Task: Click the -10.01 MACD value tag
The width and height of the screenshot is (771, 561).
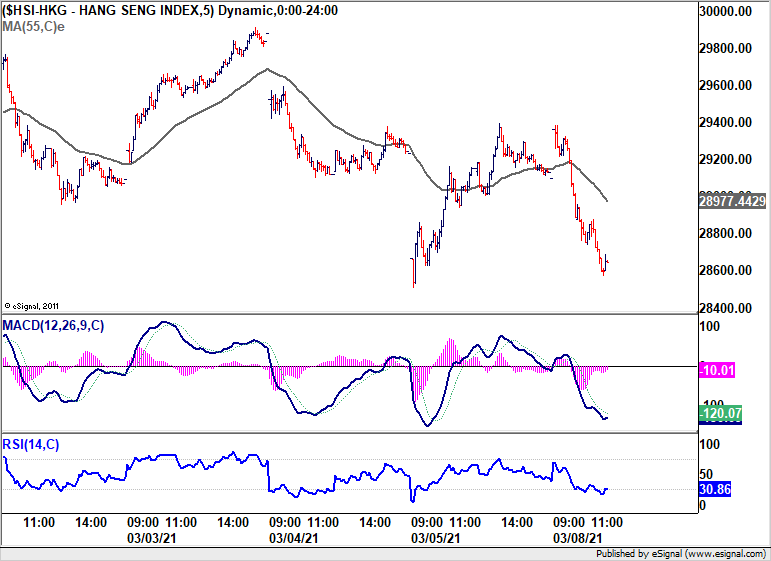Action: tap(717, 371)
